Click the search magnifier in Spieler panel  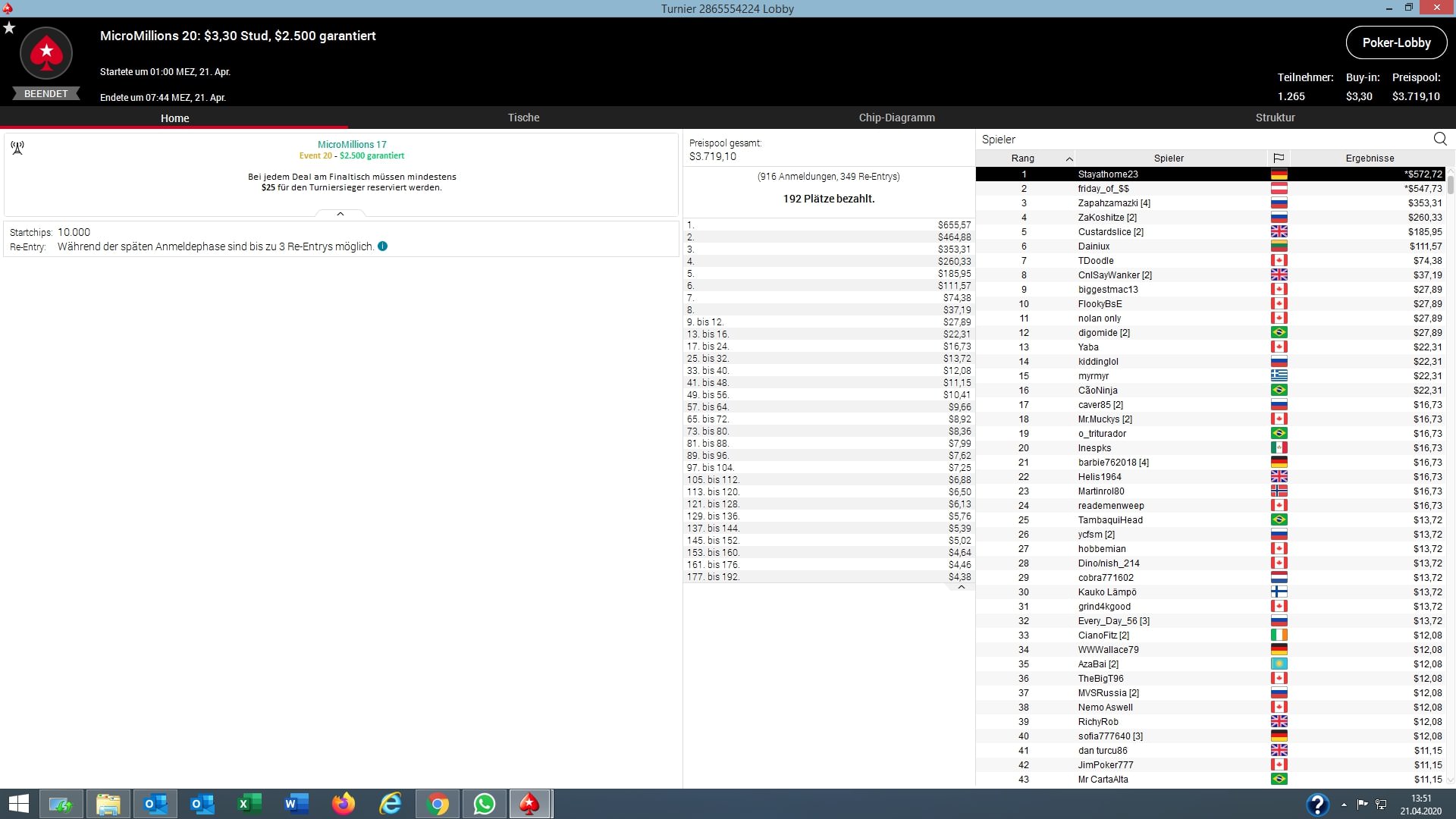(1440, 139)
